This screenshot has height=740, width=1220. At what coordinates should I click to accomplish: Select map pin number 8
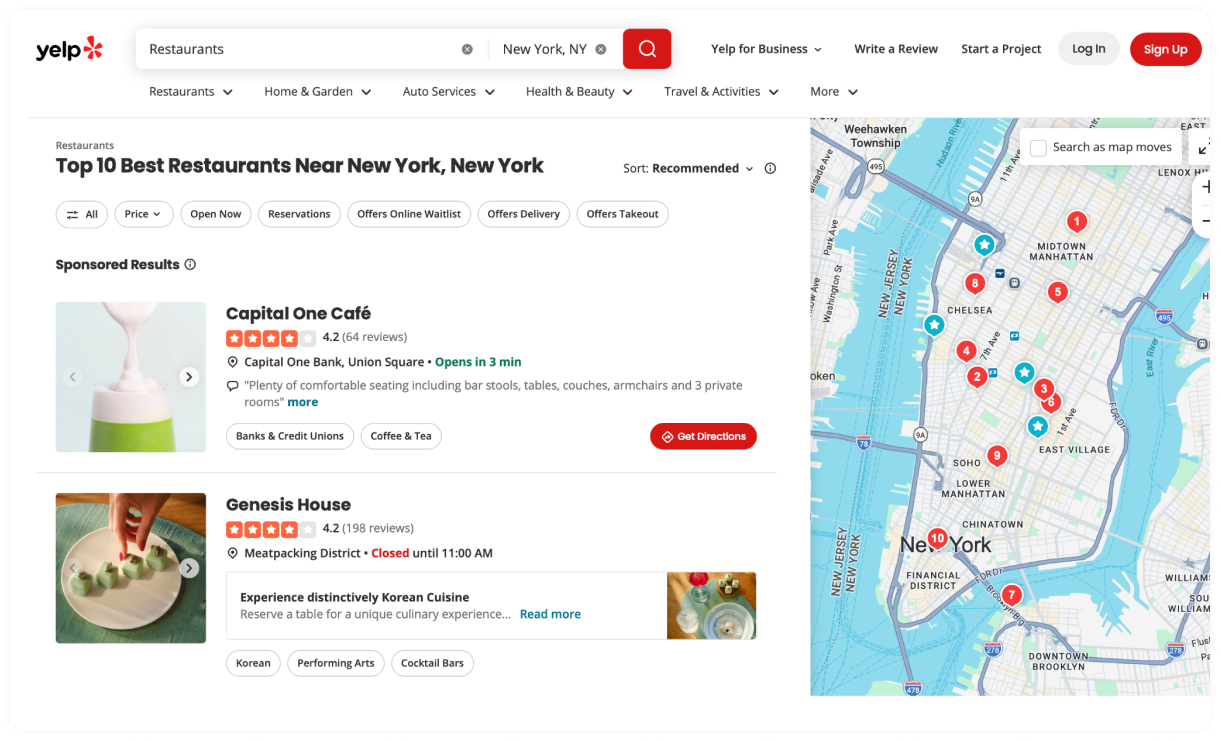975,283
